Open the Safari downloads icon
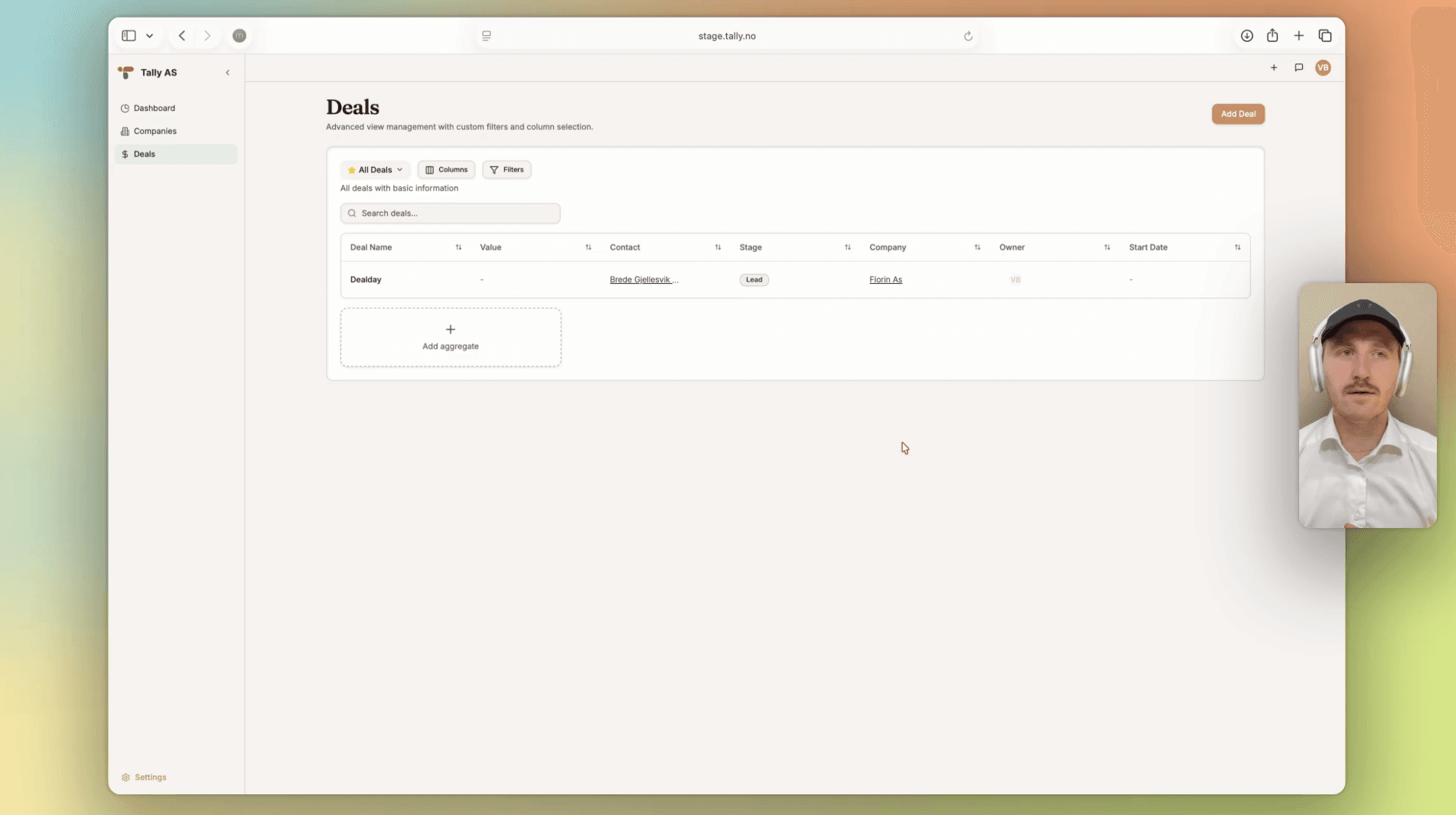This screenshot has height=815, width=1456. point(1247,36)
